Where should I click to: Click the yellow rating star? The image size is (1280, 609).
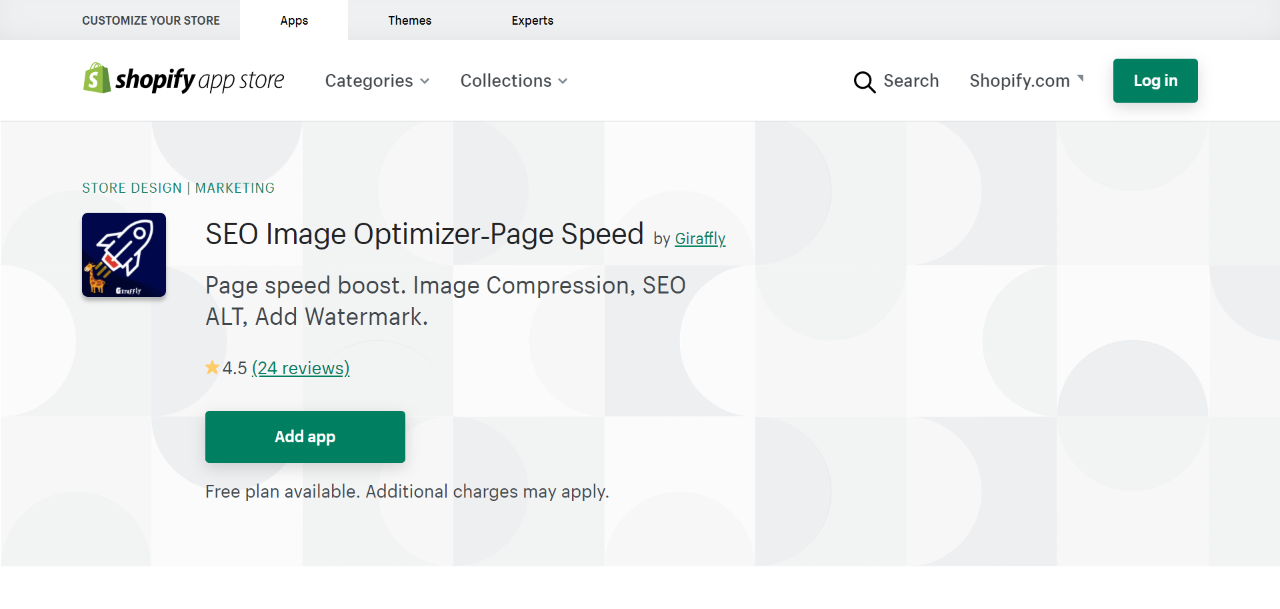(x=212, y=368)
